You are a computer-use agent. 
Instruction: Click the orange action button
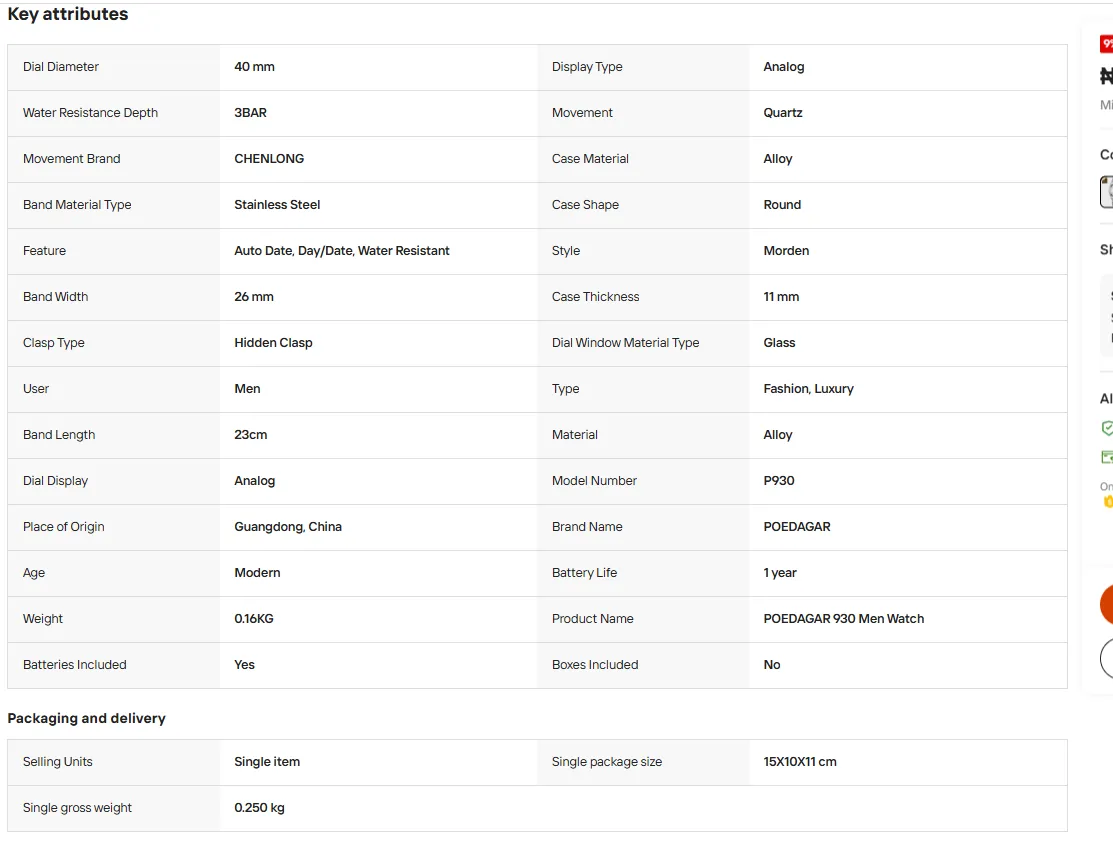point(1107,604)
